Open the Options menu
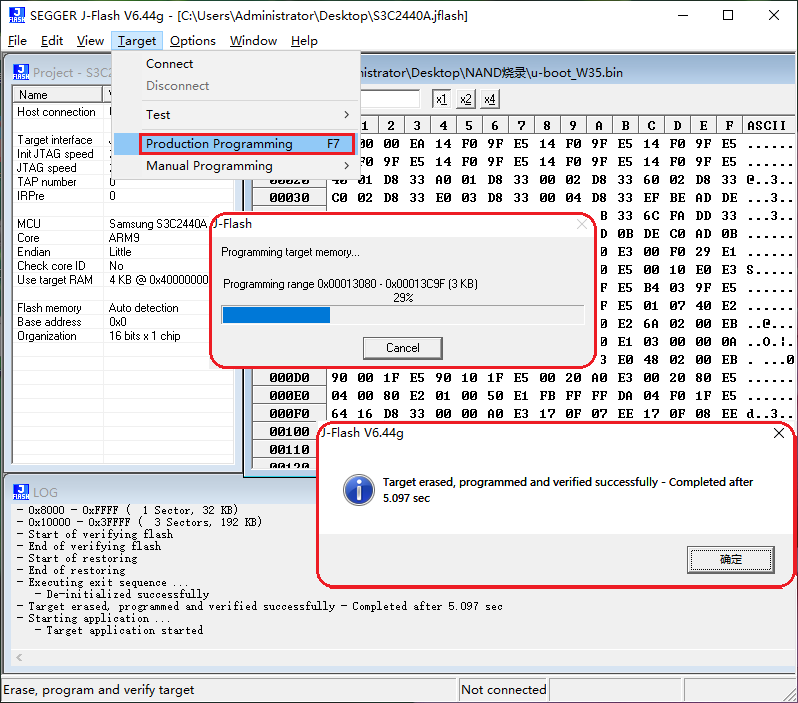 (192, 41)
